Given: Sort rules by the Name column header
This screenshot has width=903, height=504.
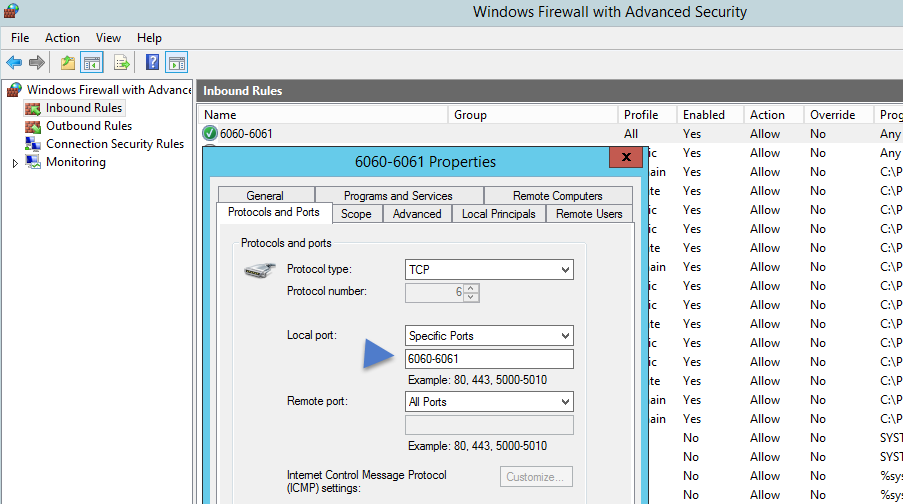Looking at the screenshot, I should point(324,115).
